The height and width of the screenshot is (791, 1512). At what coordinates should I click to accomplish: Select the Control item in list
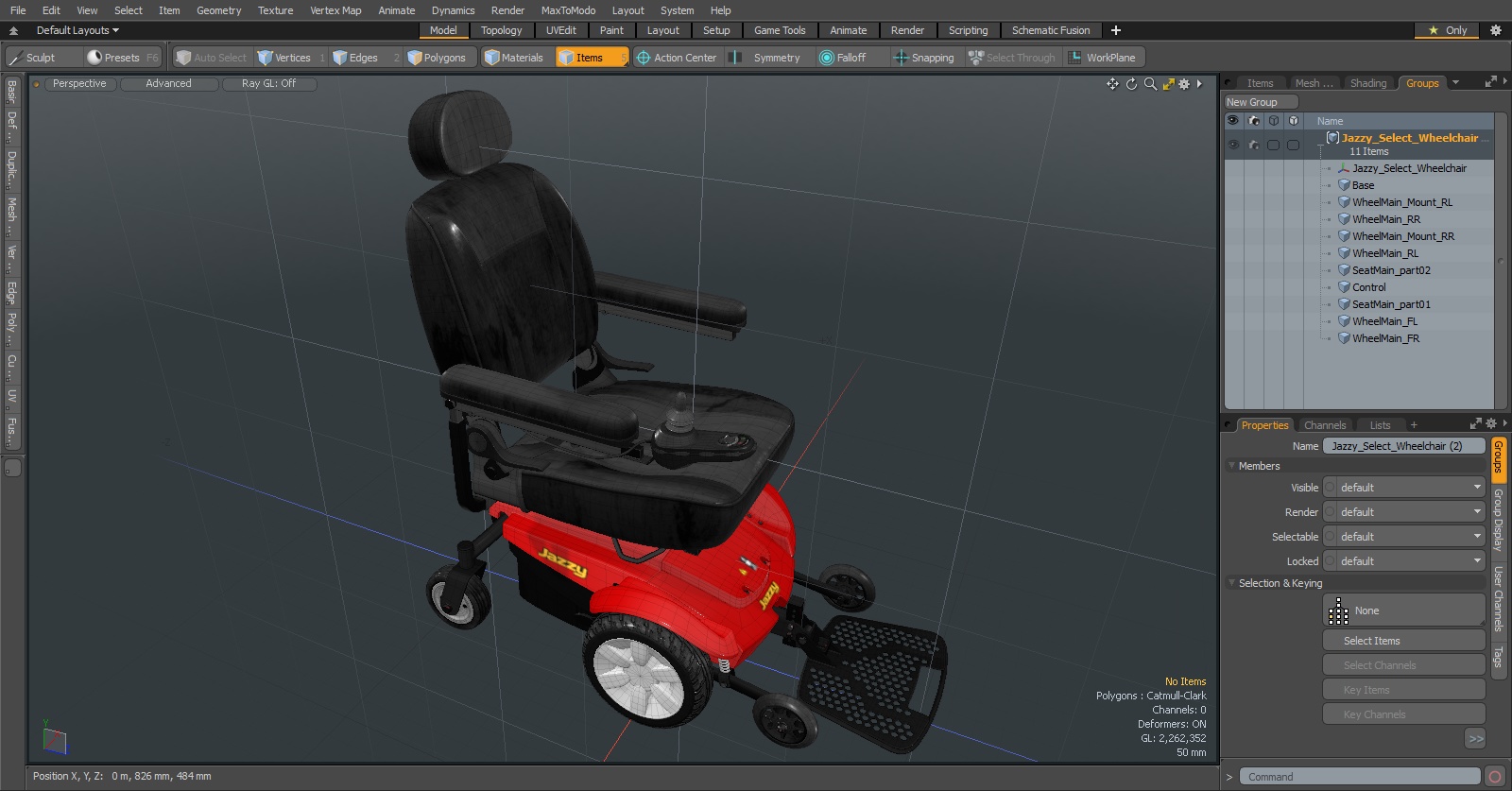pyautogui.click(x=1368, y=287)
